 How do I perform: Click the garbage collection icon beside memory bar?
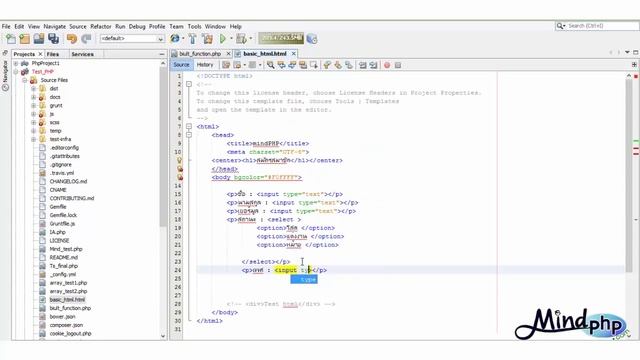312,39
